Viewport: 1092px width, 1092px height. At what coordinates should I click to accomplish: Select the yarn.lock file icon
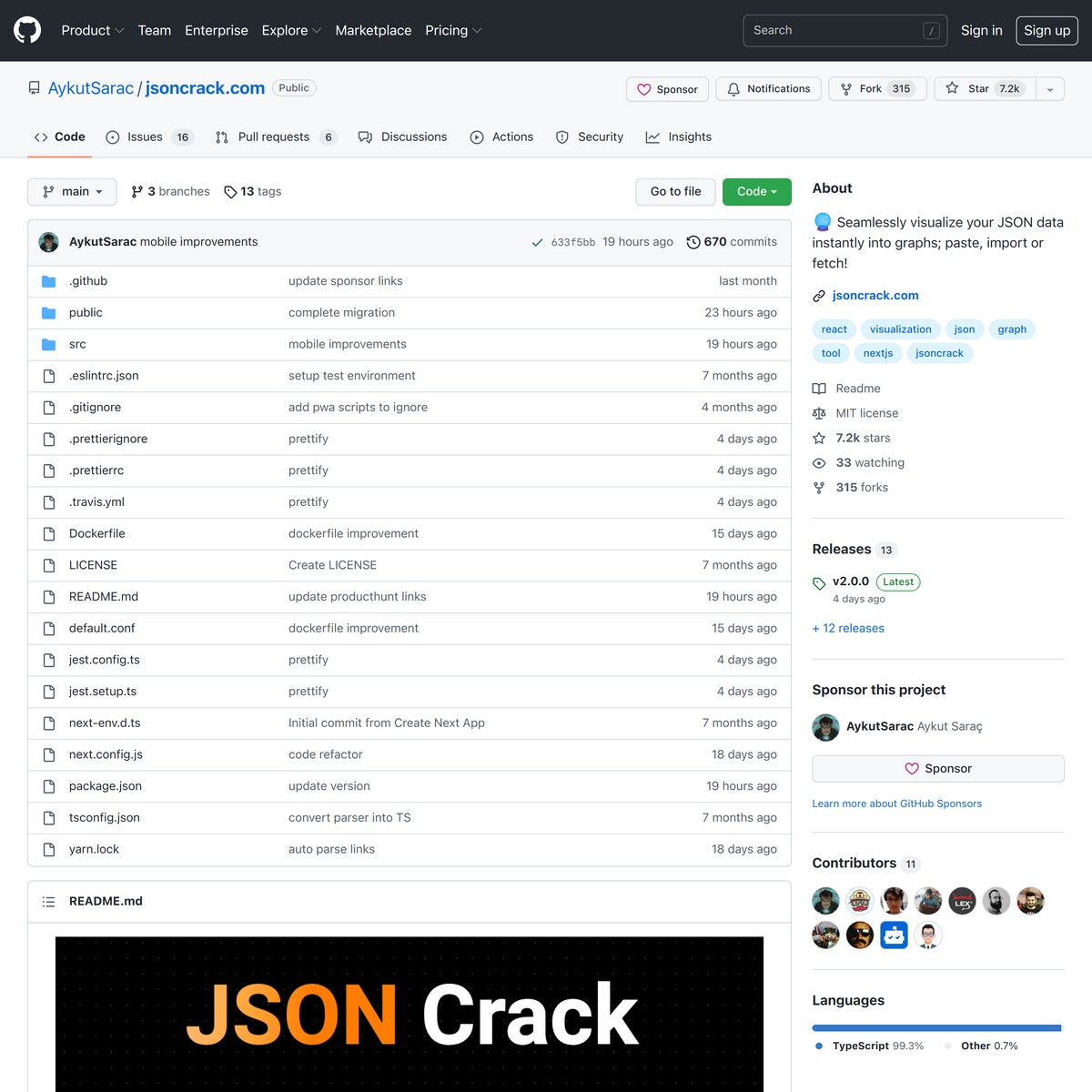(x=49, y=850)
